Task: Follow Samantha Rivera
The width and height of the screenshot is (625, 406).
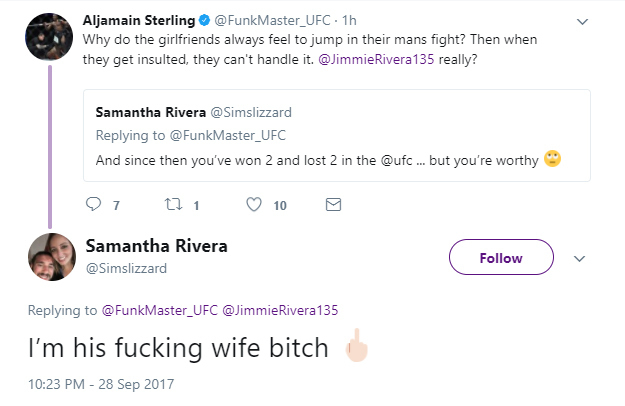Action: coord(501,258)
